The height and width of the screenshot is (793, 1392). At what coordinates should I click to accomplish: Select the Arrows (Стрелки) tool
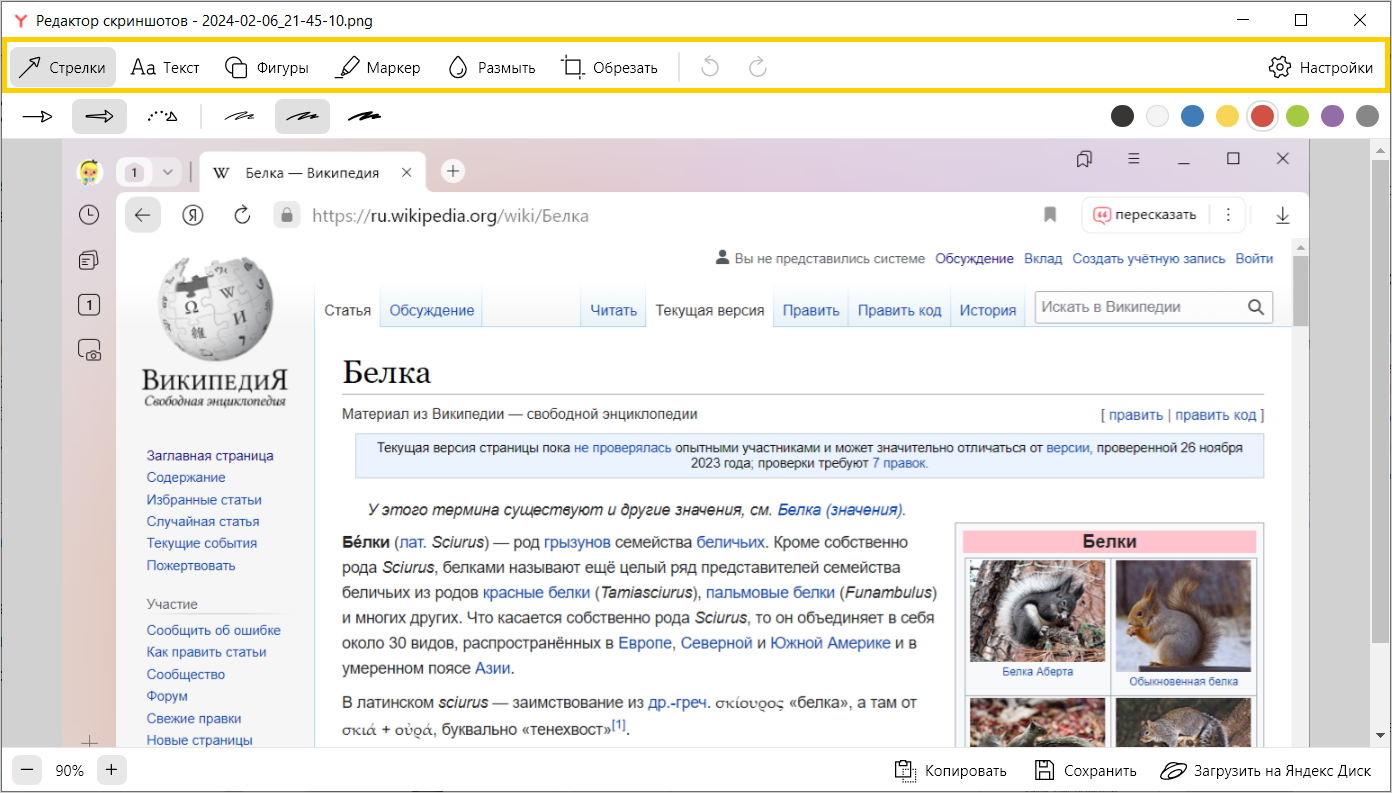pyautogui.click(x=63, y=68)
